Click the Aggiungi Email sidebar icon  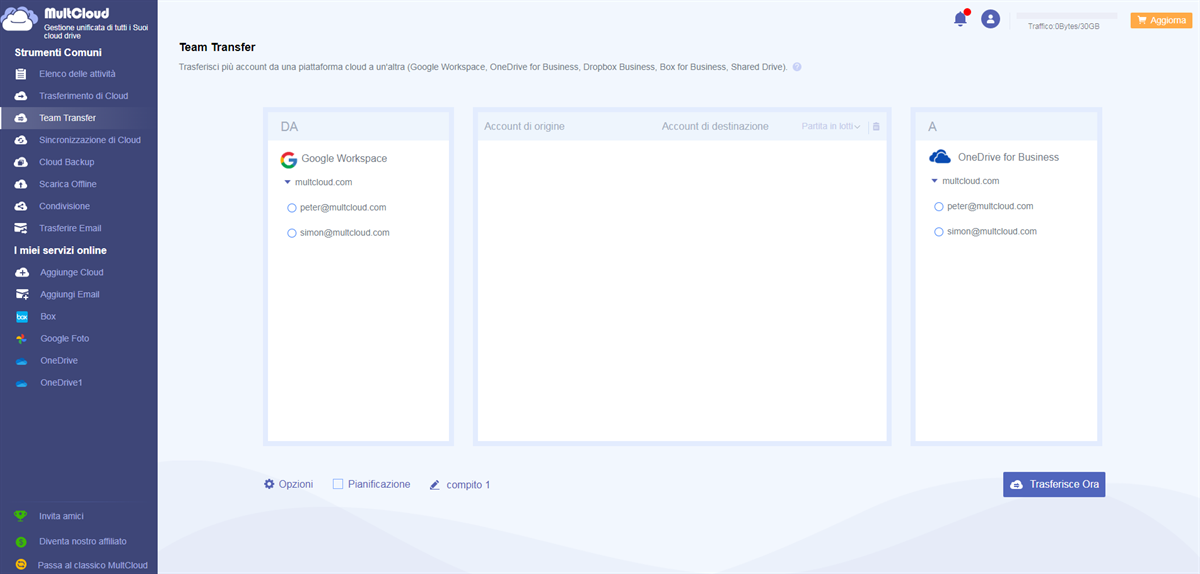pos(21,294)
